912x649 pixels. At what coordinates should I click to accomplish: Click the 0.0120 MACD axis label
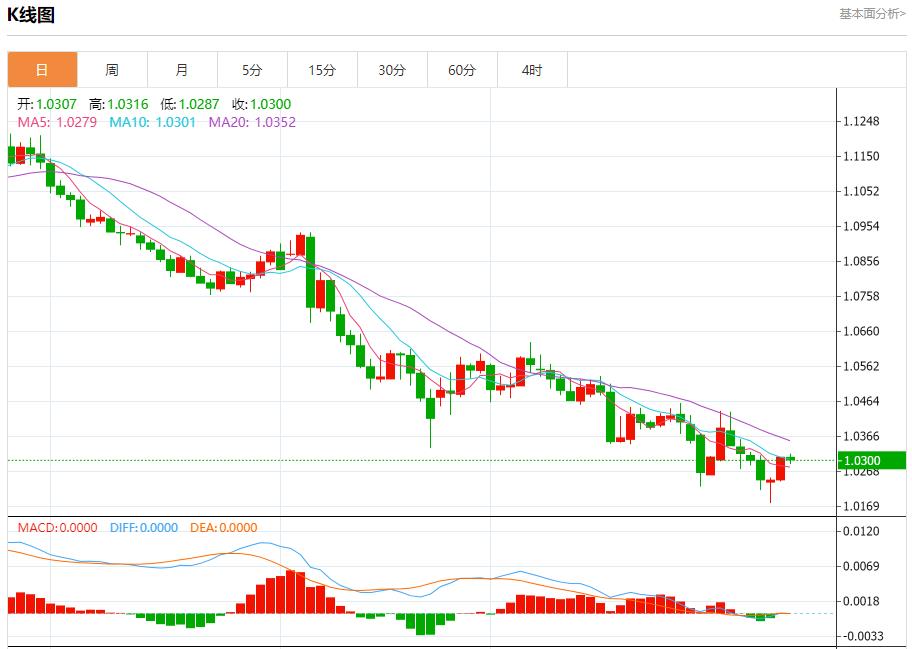861,532
